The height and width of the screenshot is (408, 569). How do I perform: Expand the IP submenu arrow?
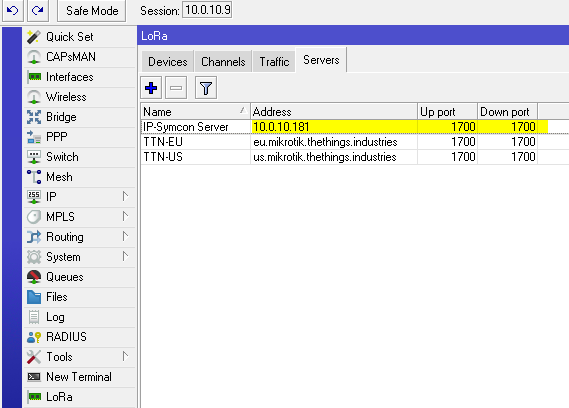(125, 196)
